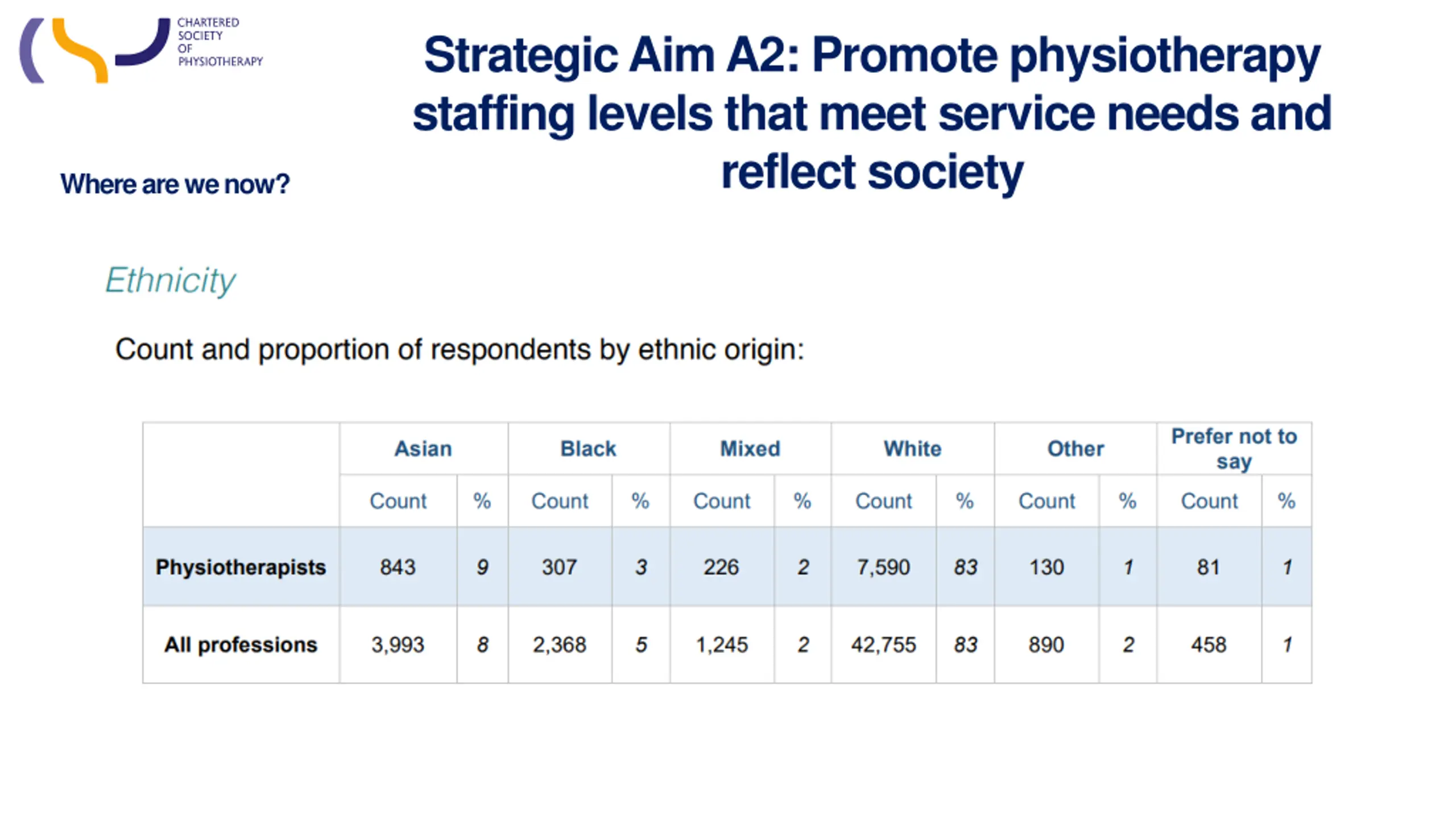The width and height of the screenshot is (1456, 819).
Task: Click the Chartered Society of Physiotherapy logo
Action: tap(142, 50)
